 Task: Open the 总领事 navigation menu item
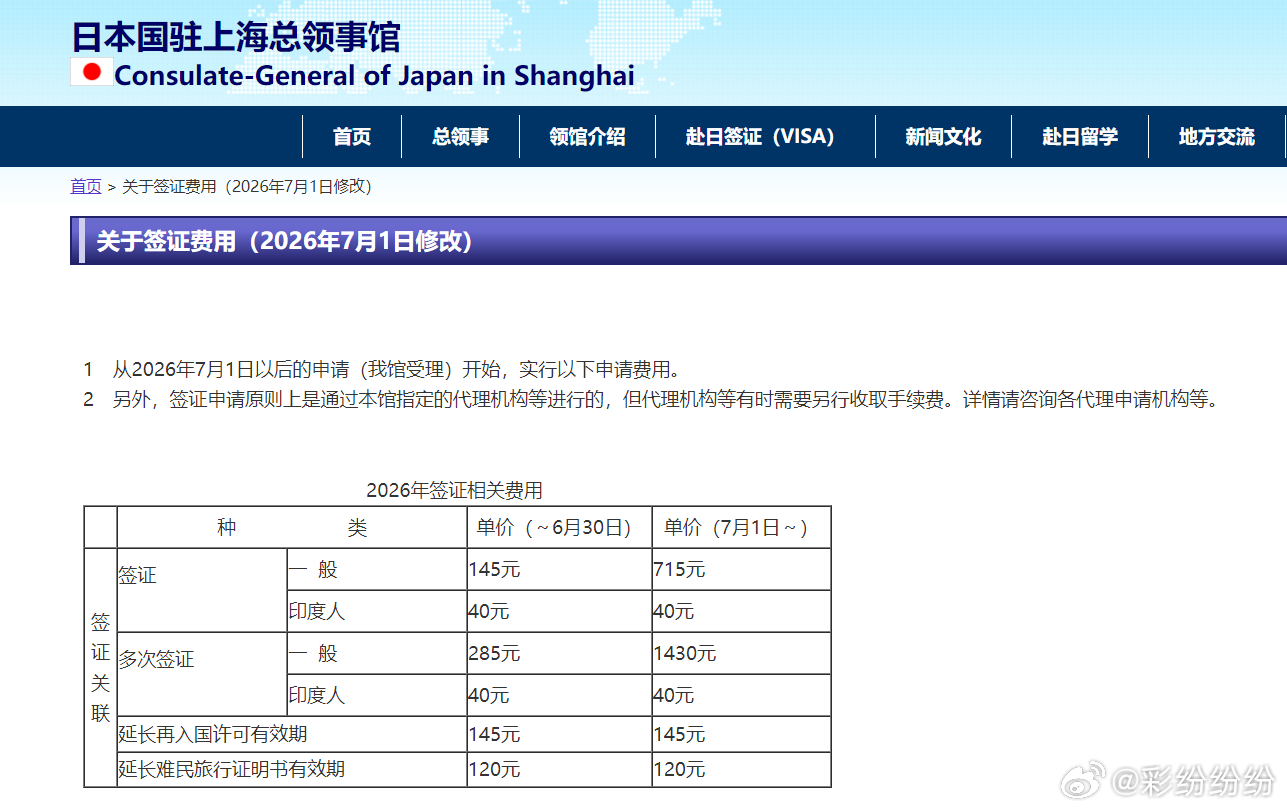tap(460, 137)
